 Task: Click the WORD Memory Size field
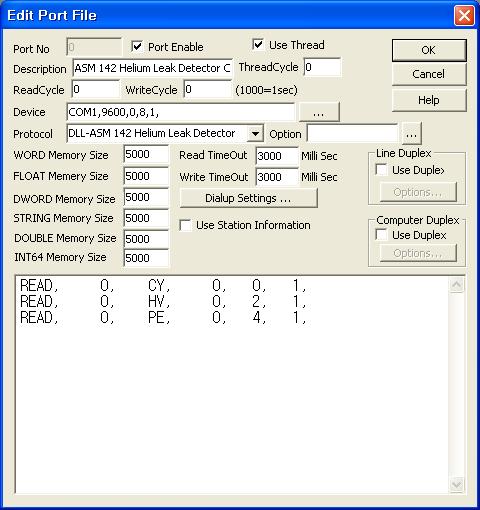[x=146, y=154]
